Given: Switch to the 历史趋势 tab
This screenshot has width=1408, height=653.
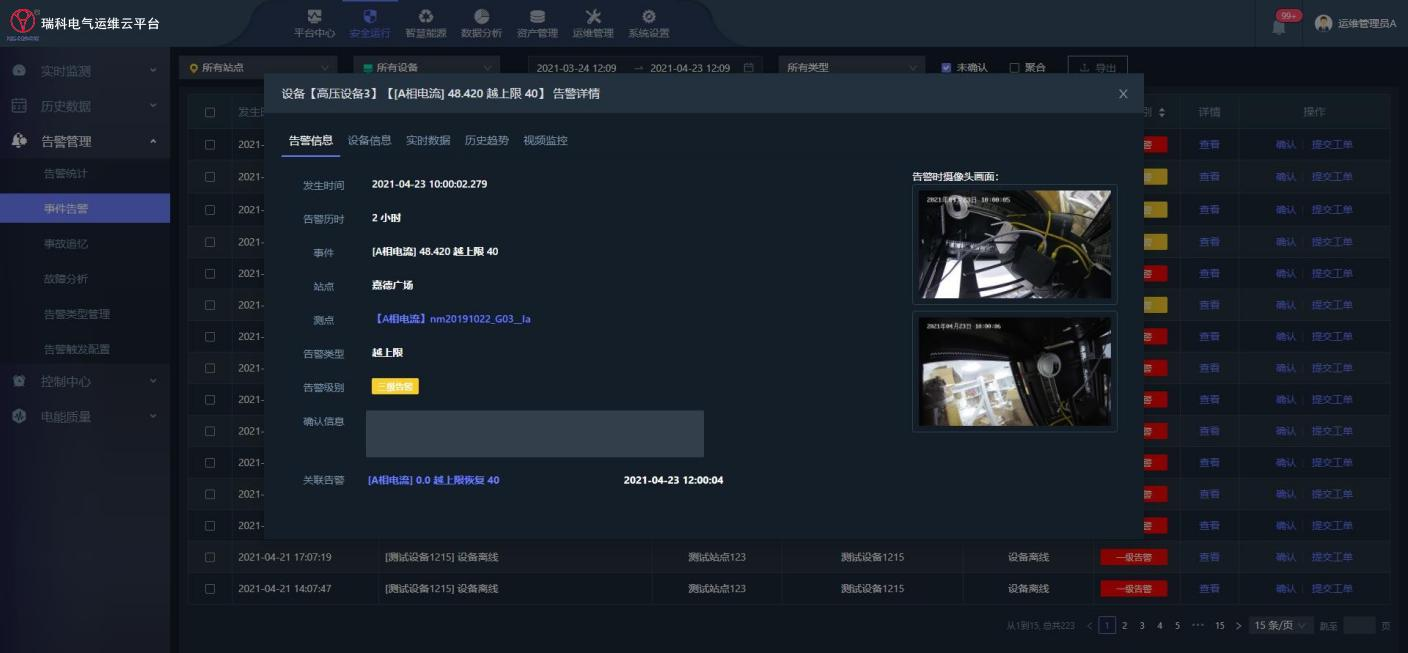Looking at the screenshot, I should tap(486, 141).
